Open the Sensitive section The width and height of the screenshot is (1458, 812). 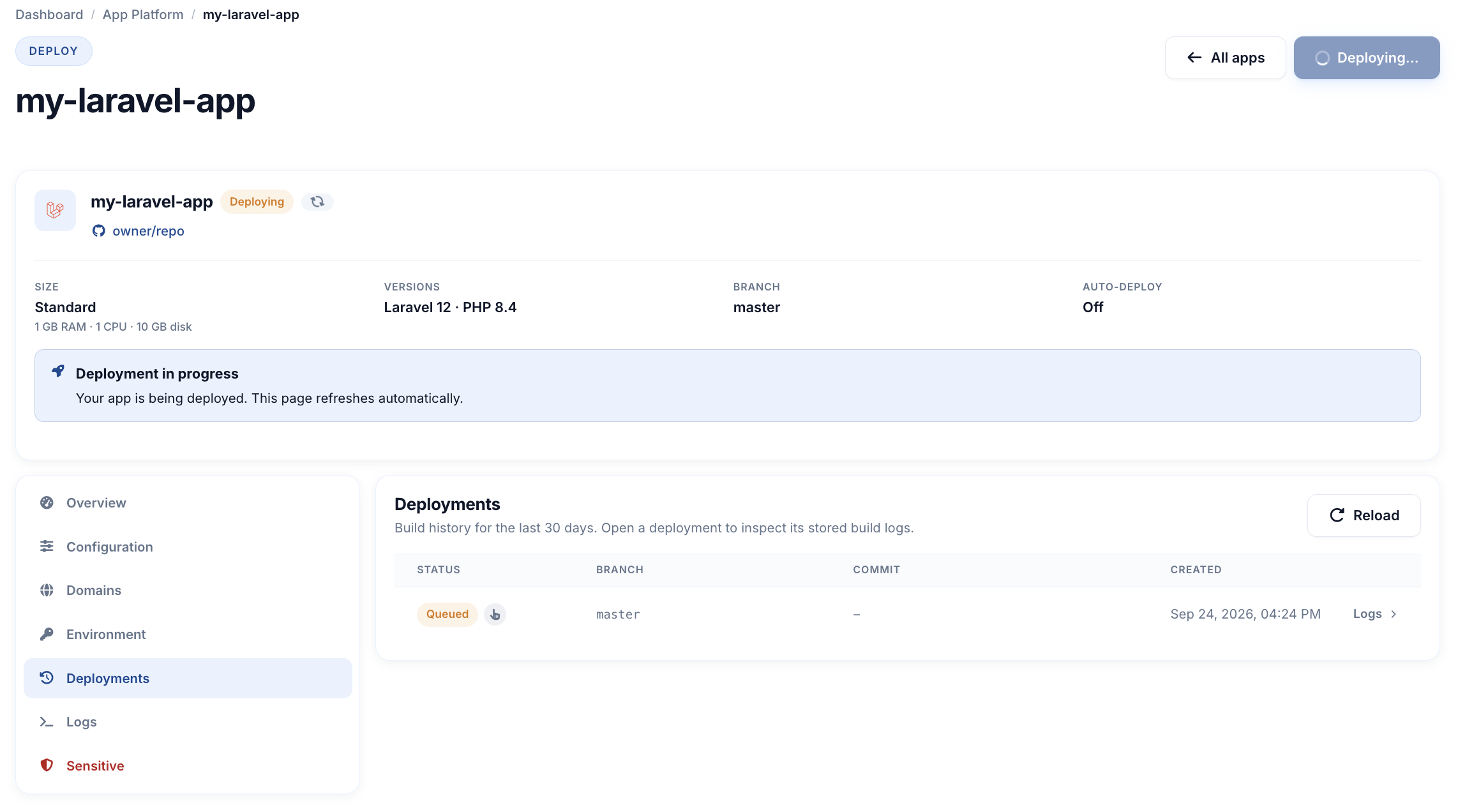click(x=188, y=766)
